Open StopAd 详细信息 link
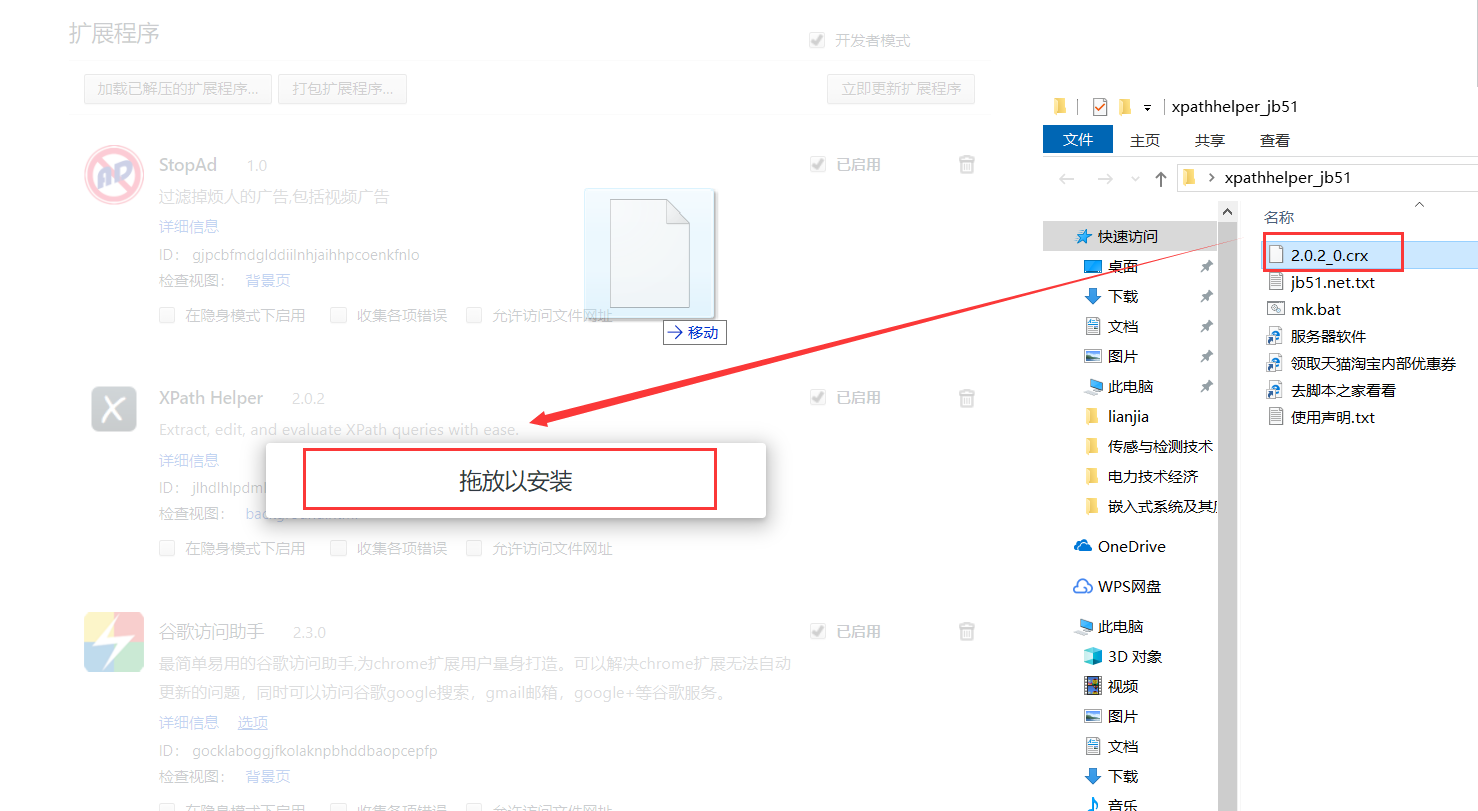The height and width of the screenshot is (811, 1478). point(189,227)
